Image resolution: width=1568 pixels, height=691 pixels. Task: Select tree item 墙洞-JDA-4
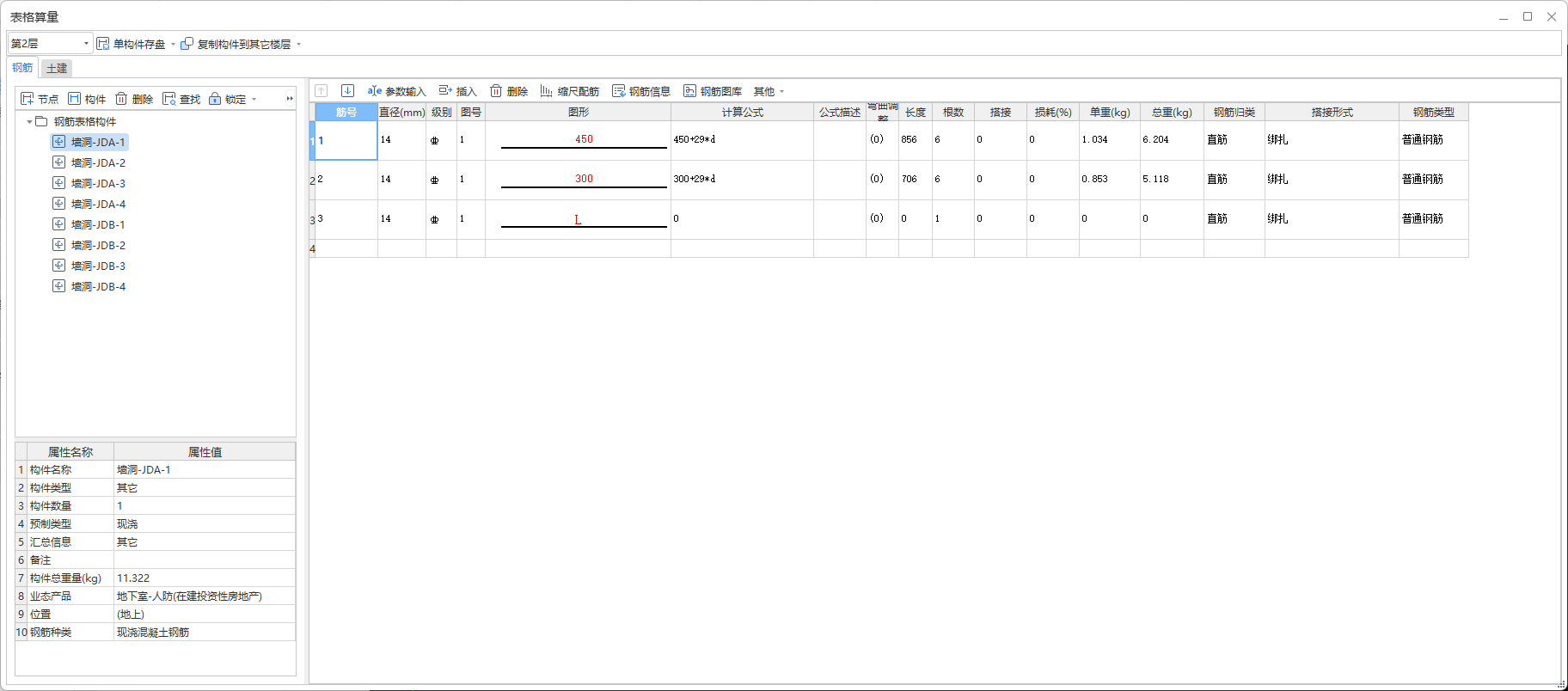coord(98,205)
